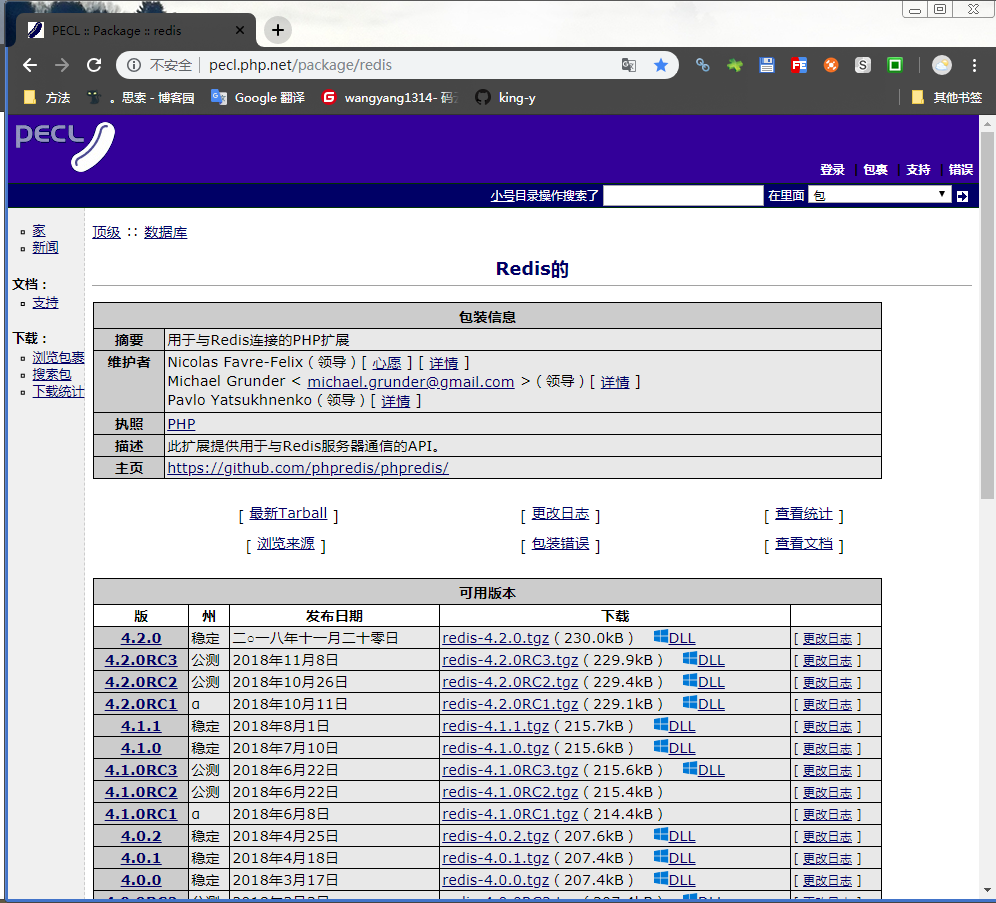Open the Google 翻译 bookmark
The width and height of the screenshot is (996, 903).
pyautogui.click(x=258, y=98)
